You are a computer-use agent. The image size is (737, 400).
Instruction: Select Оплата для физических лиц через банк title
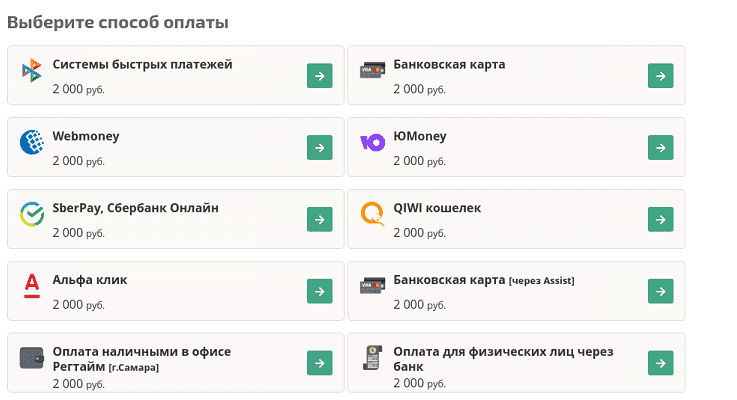(x=503, y=359)
